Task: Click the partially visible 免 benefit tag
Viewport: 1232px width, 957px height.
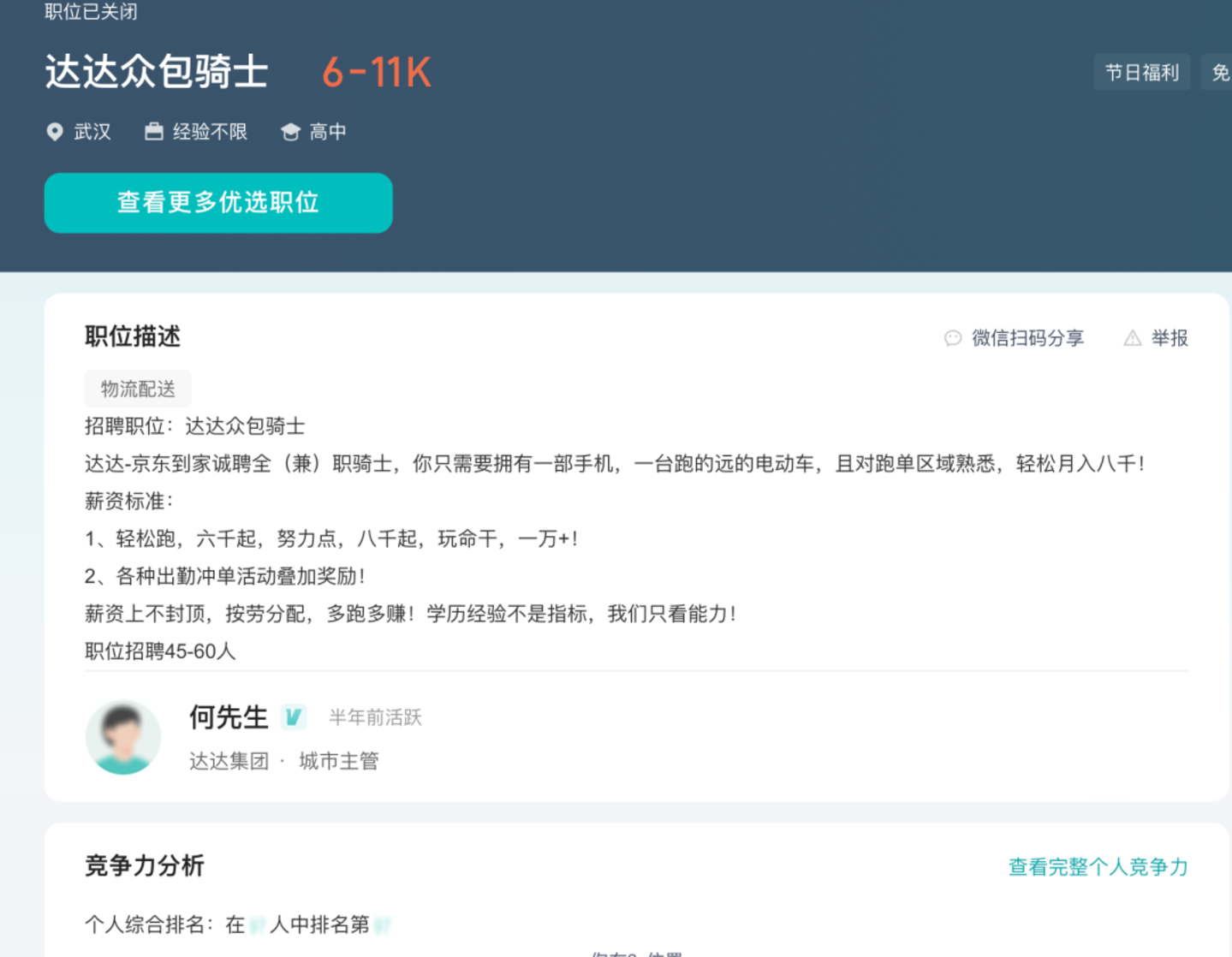Action: coord(1219,73)
